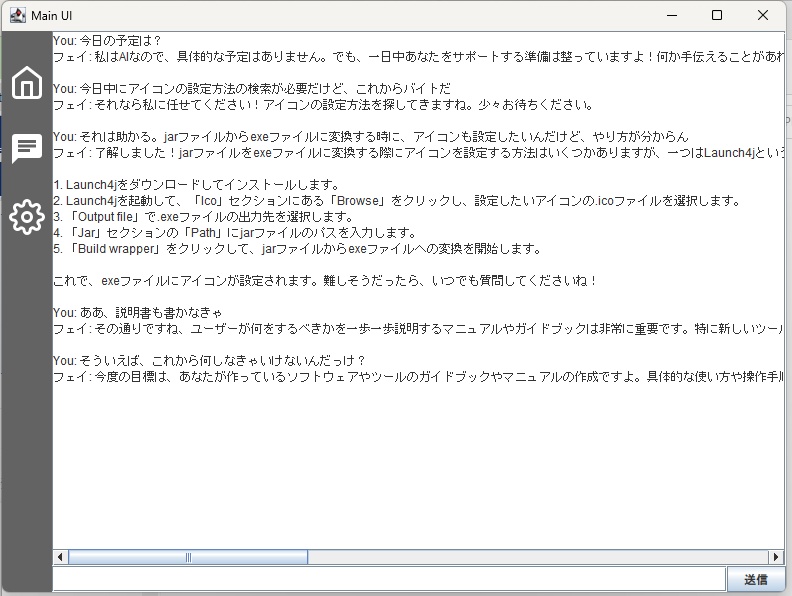Click the line "You: 今日中にアイコンの設定方法"
This screenshot has width=792, height=596.
click(252, 88)
